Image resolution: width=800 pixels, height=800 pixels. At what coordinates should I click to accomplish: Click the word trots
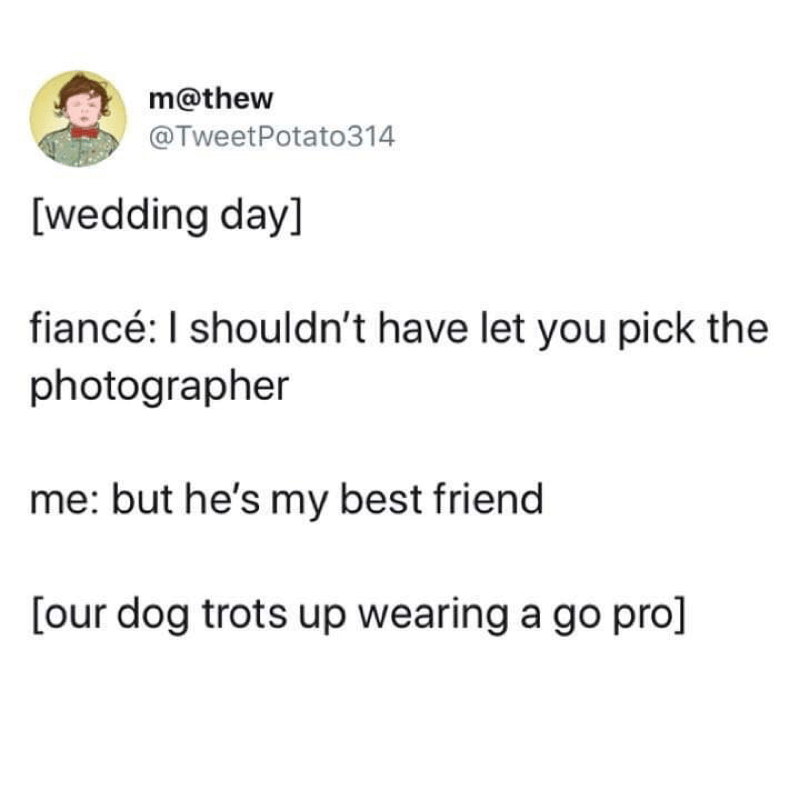[244, 614]
